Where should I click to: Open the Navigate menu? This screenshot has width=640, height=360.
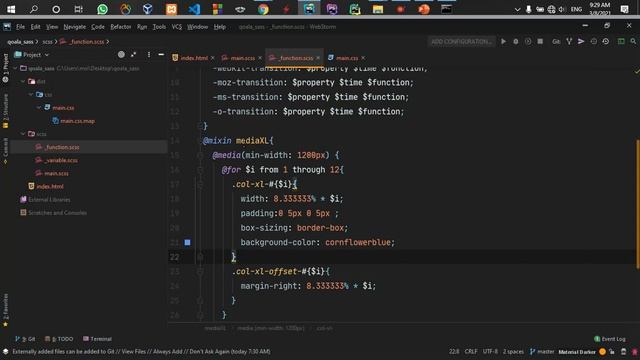[x=75, y=27]
